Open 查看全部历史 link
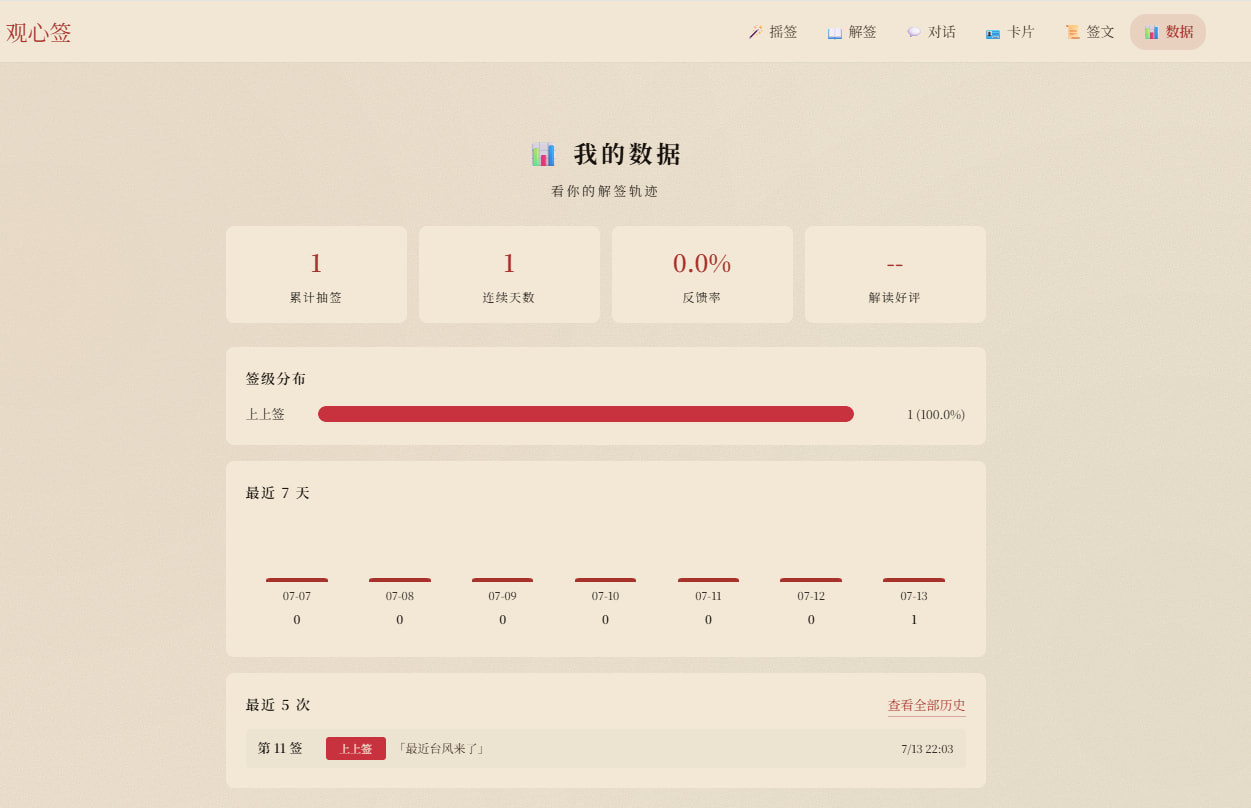The image size is (1251, 808). click(x=927, y=705)
